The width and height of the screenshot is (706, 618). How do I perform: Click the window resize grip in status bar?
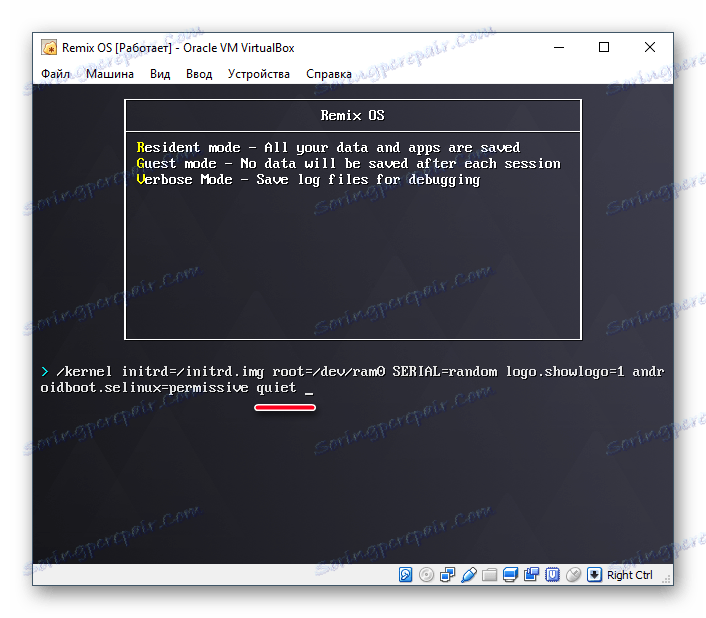point(667,580)
